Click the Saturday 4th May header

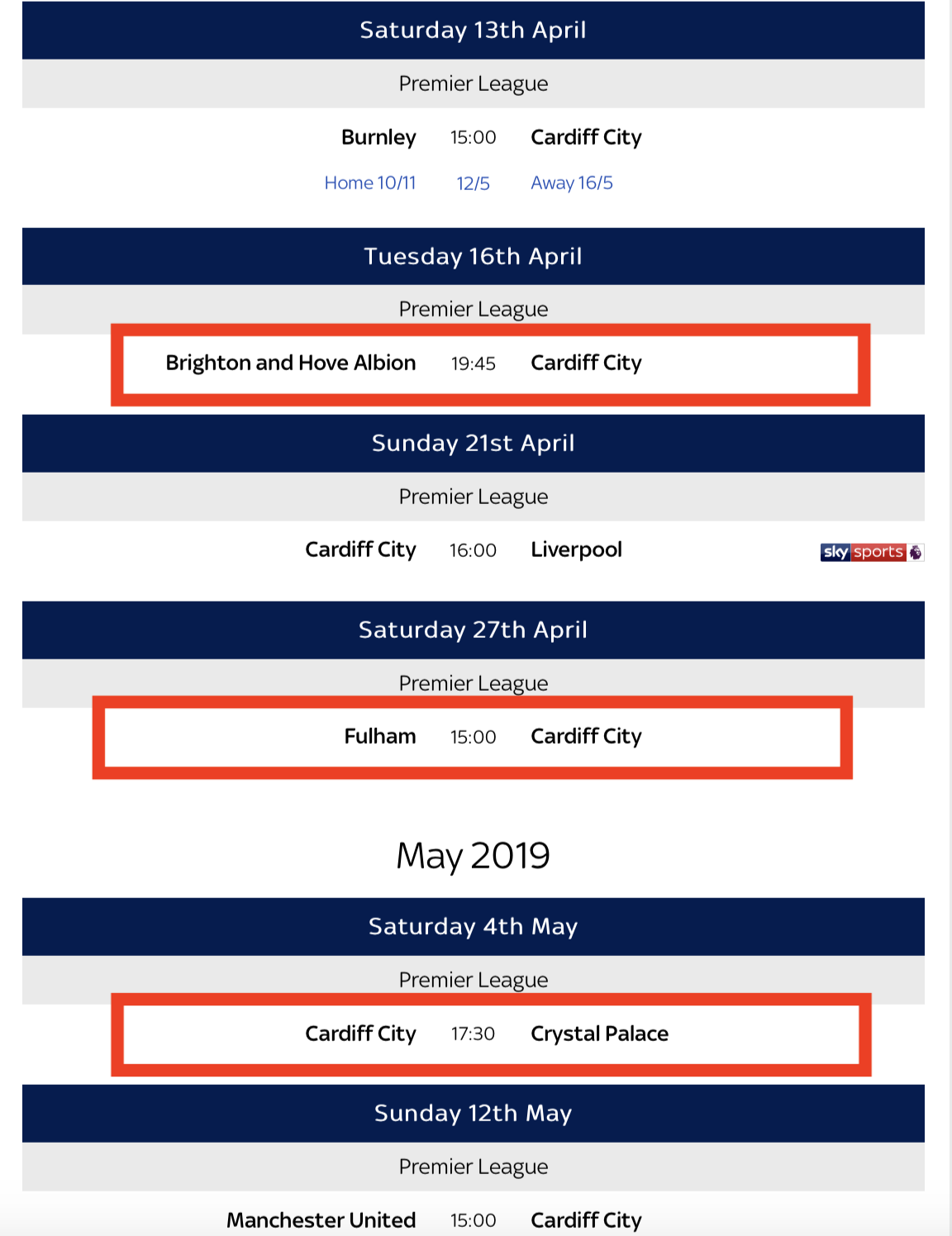point(474,926)
